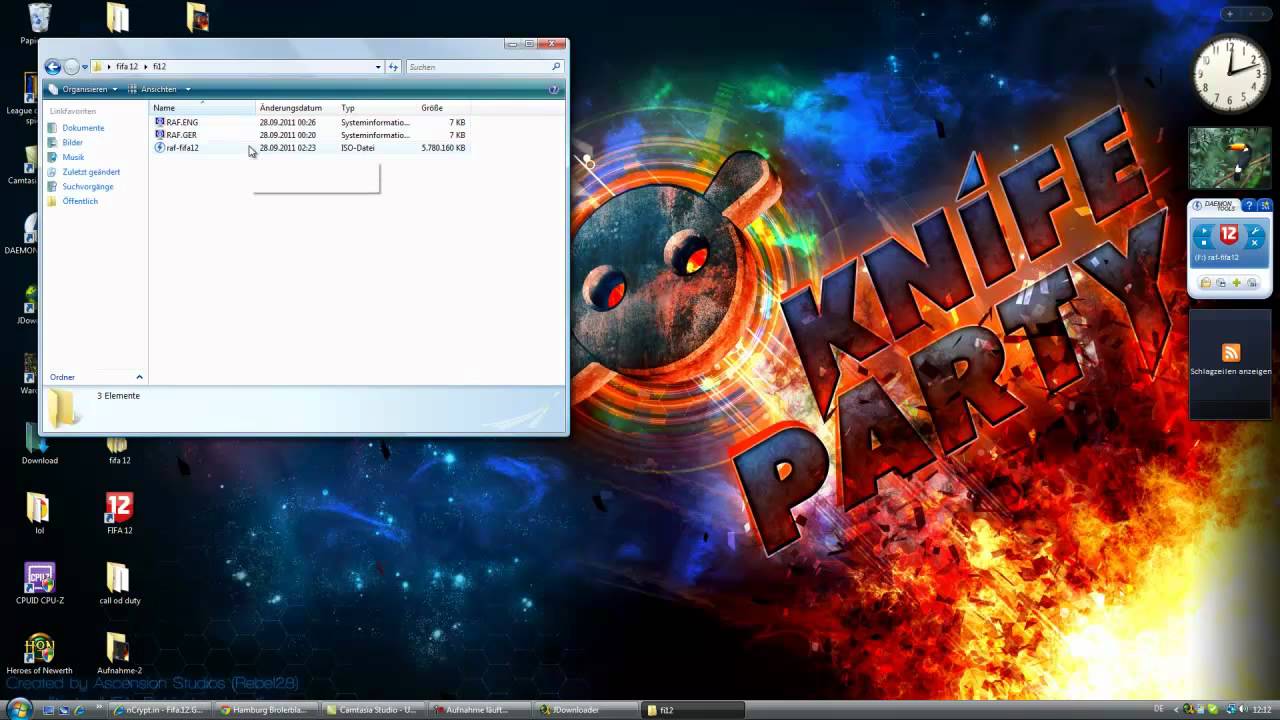Open the Organisieren menu
The image size is (1280, 720).
[x=83, y=89]
